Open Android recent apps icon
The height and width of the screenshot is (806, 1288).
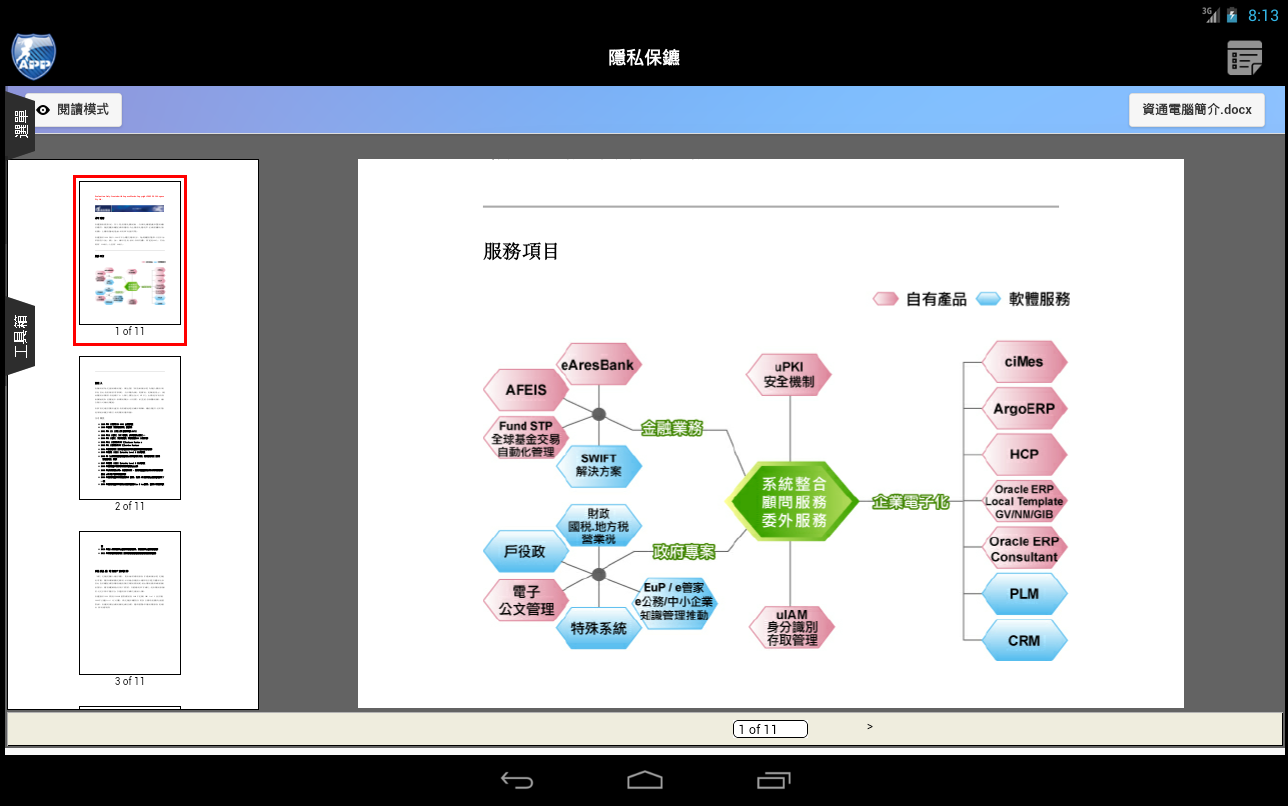[x=774, y=780]
